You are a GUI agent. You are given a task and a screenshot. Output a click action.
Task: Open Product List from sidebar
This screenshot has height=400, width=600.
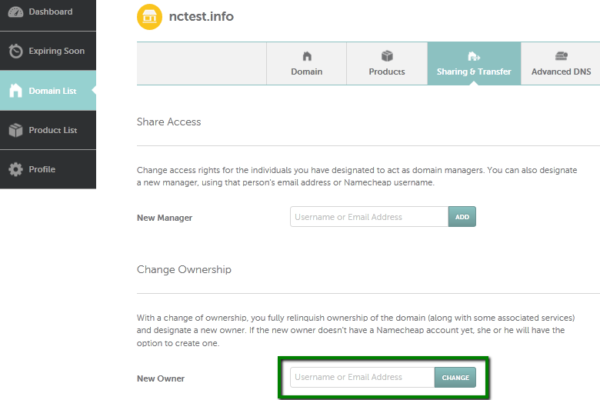pyautogui.click(x=48, y=130)
